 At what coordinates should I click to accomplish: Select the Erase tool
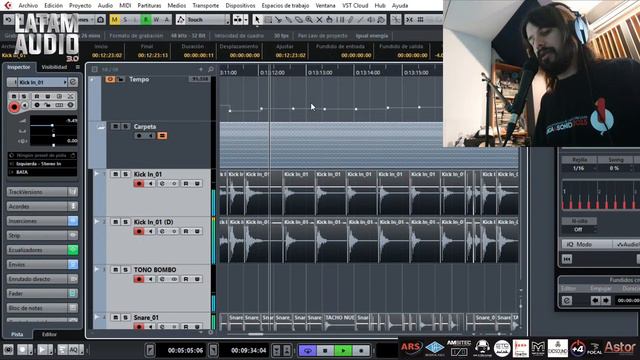298,20
